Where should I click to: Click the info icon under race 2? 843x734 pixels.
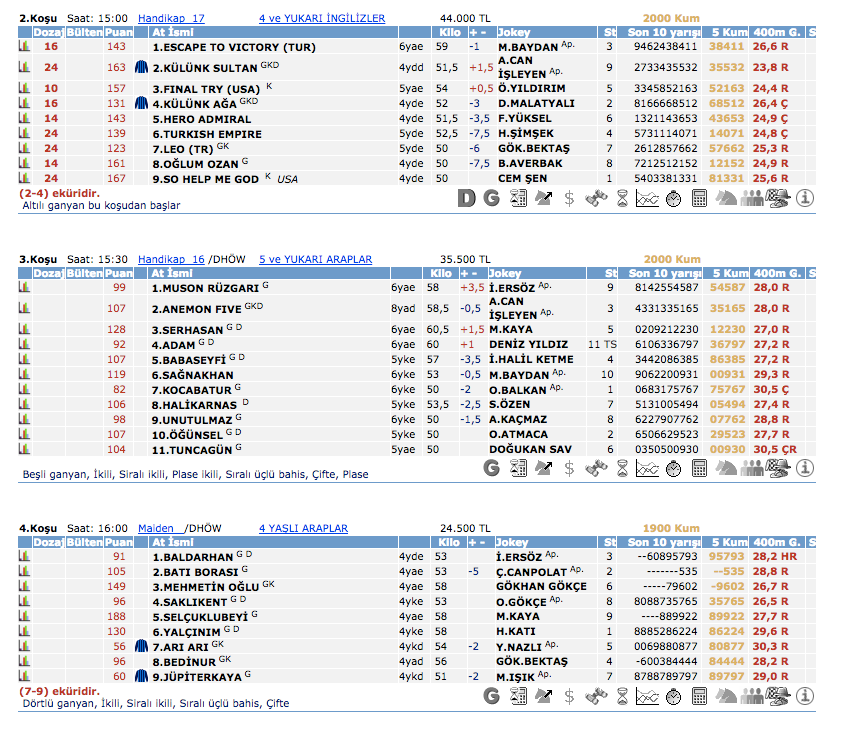(806, 198)
